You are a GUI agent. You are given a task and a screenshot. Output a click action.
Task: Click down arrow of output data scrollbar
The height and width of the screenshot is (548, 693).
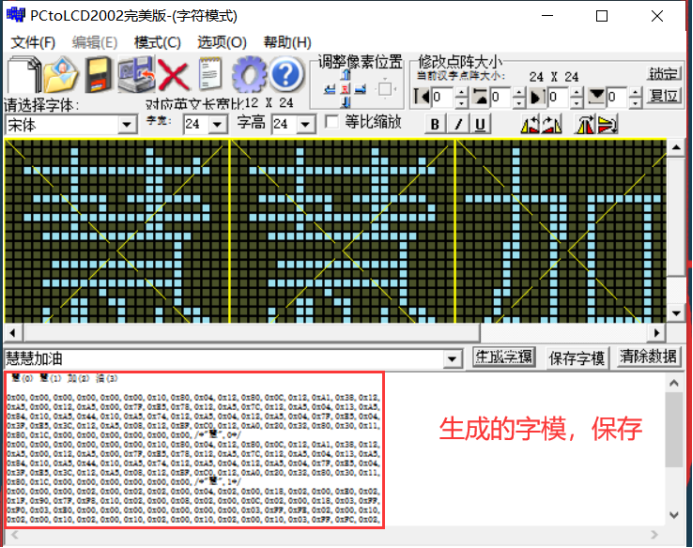[674, 515]
